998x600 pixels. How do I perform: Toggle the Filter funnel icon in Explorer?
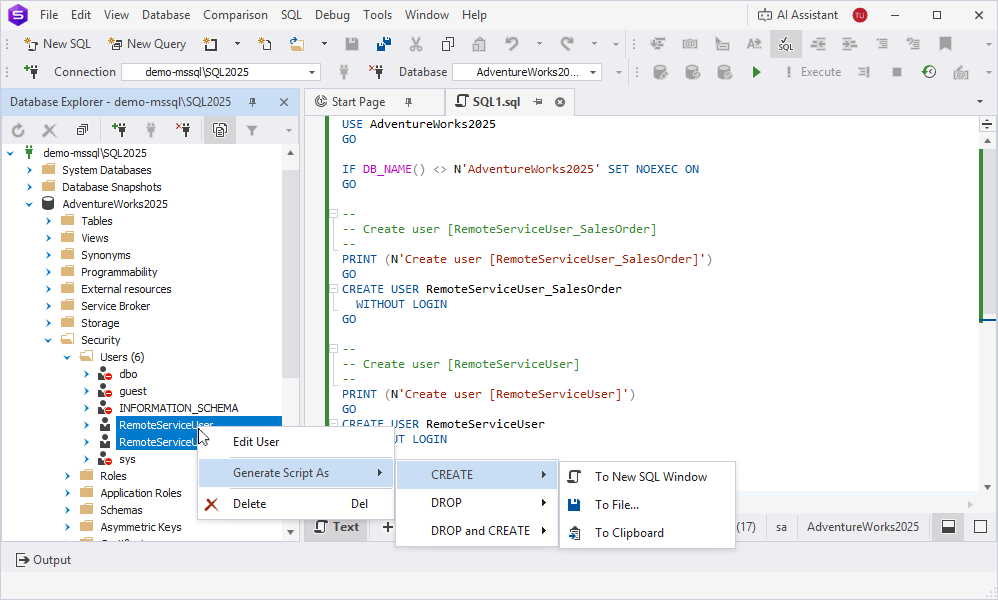coord(252,130)
